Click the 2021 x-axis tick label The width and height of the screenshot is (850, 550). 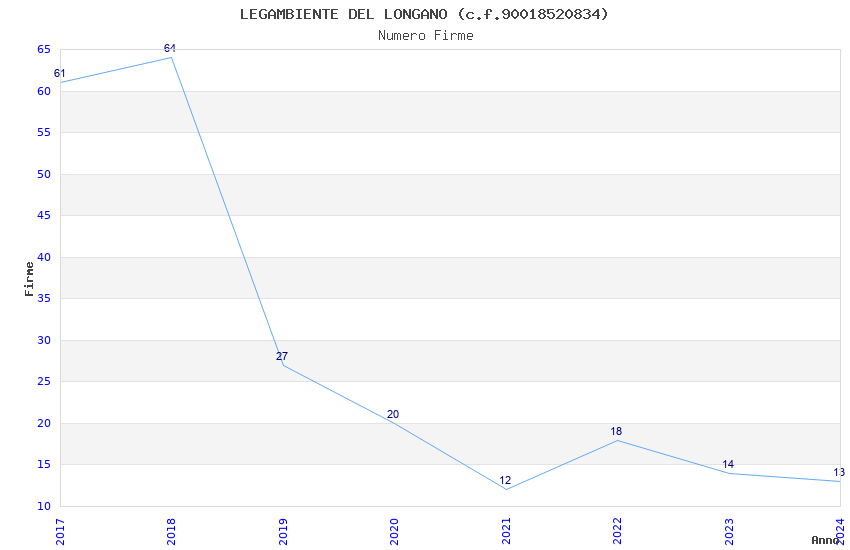point(506,532)
